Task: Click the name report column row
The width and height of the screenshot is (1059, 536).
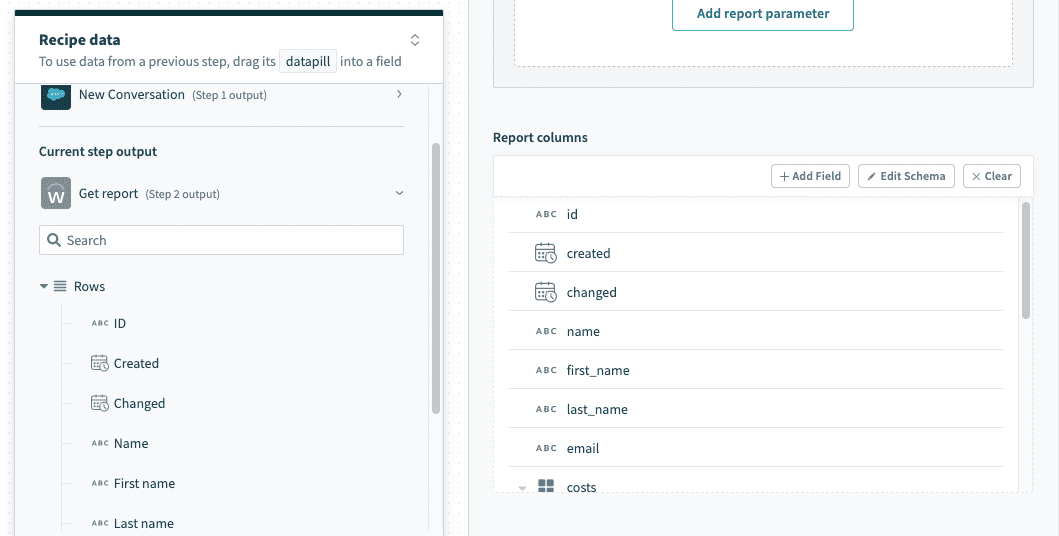Action: [756, 331]
